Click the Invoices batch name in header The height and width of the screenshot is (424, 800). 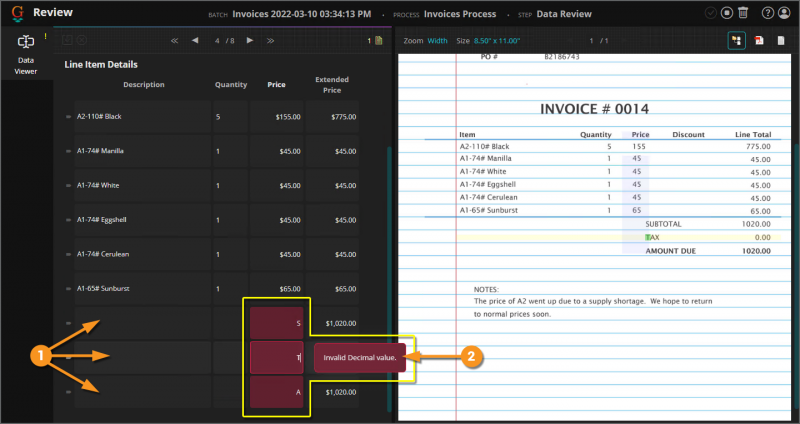(x=302, y=14)
